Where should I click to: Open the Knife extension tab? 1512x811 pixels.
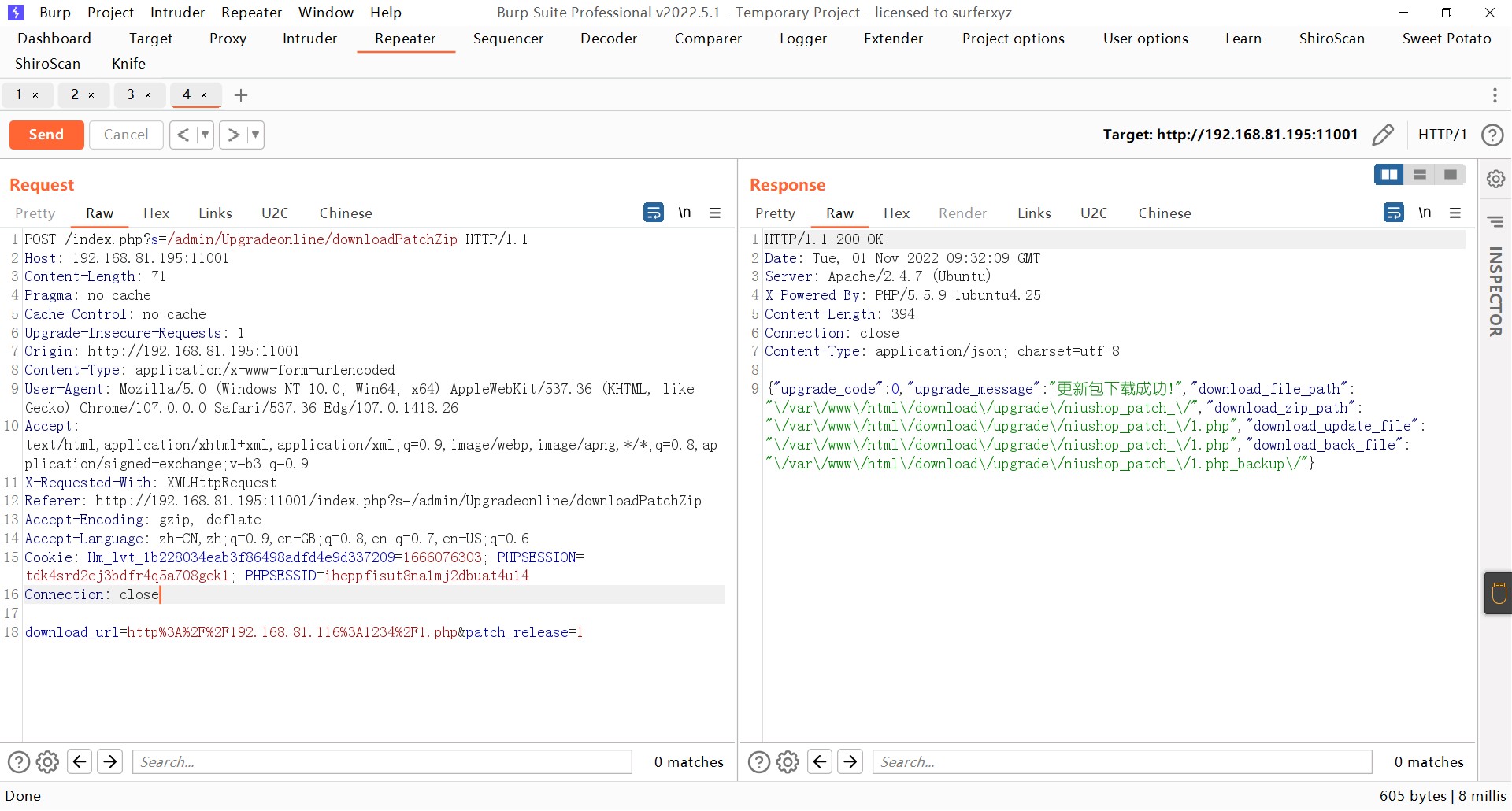click(128, 64)
